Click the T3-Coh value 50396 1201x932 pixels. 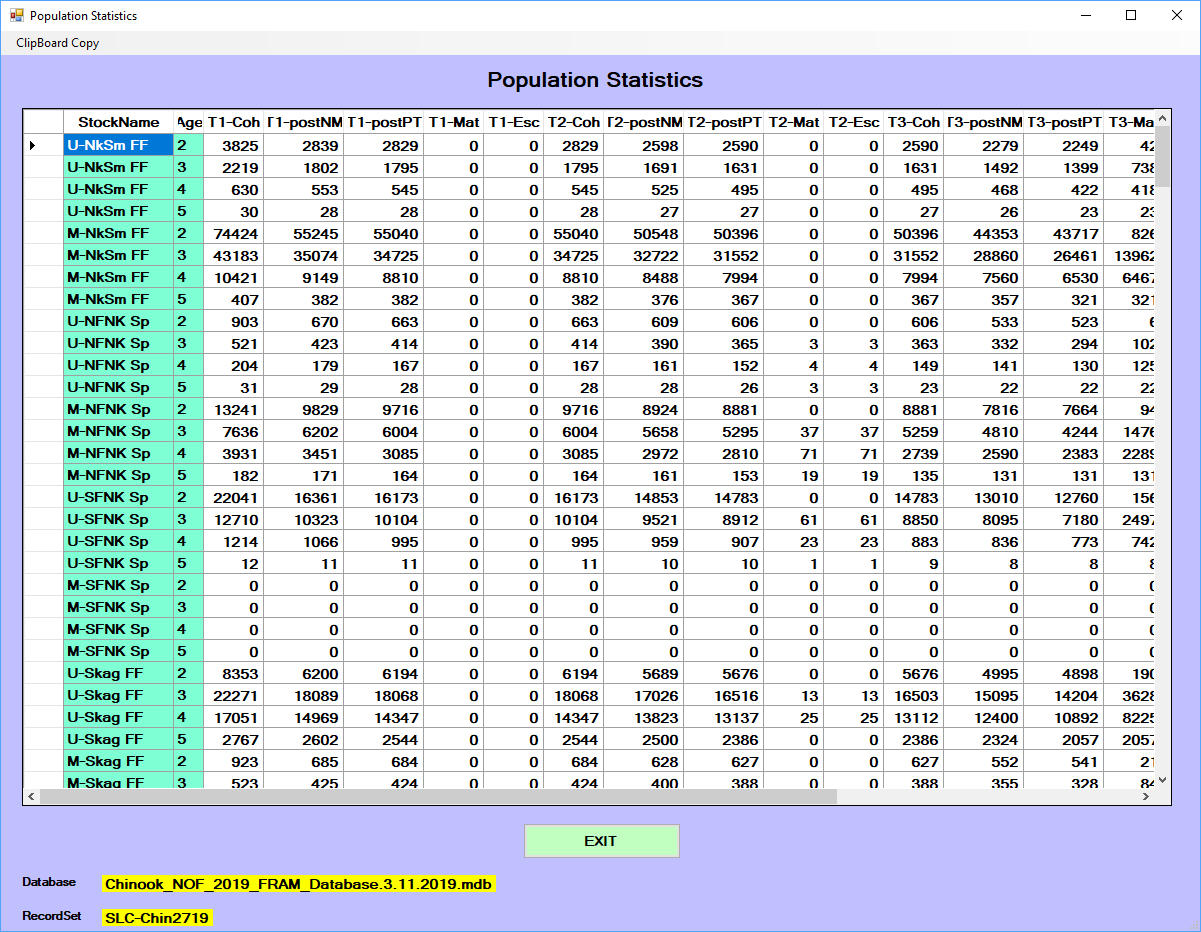pos(913,233)
